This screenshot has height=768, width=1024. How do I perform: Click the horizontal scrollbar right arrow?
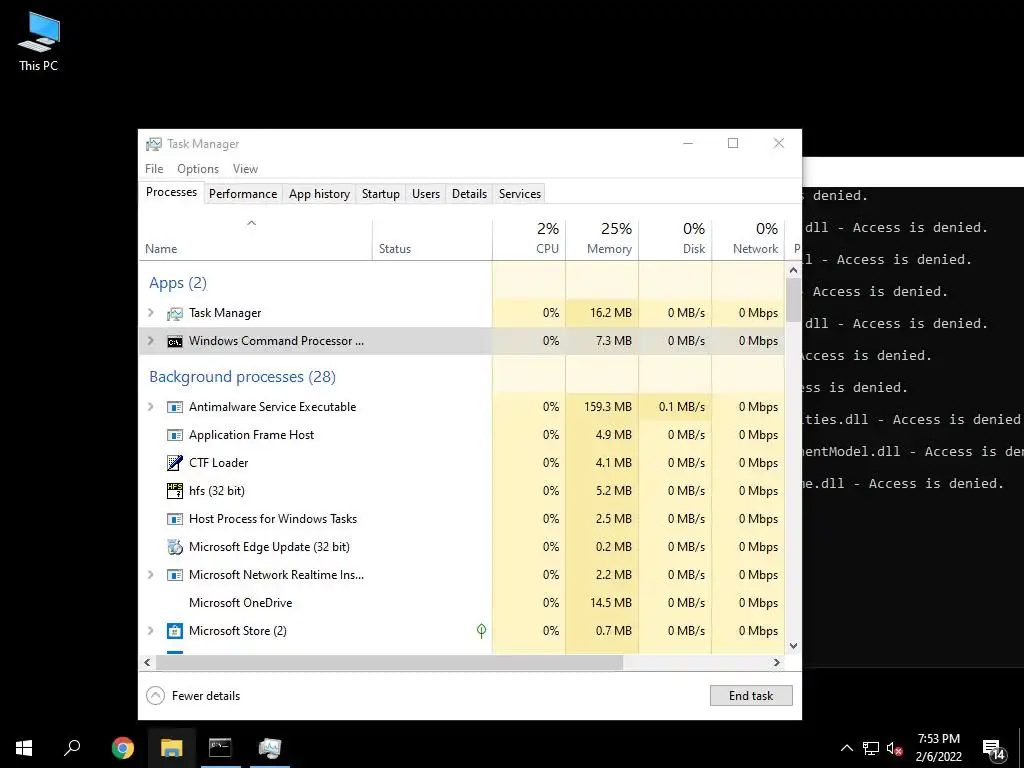(776, 662)
